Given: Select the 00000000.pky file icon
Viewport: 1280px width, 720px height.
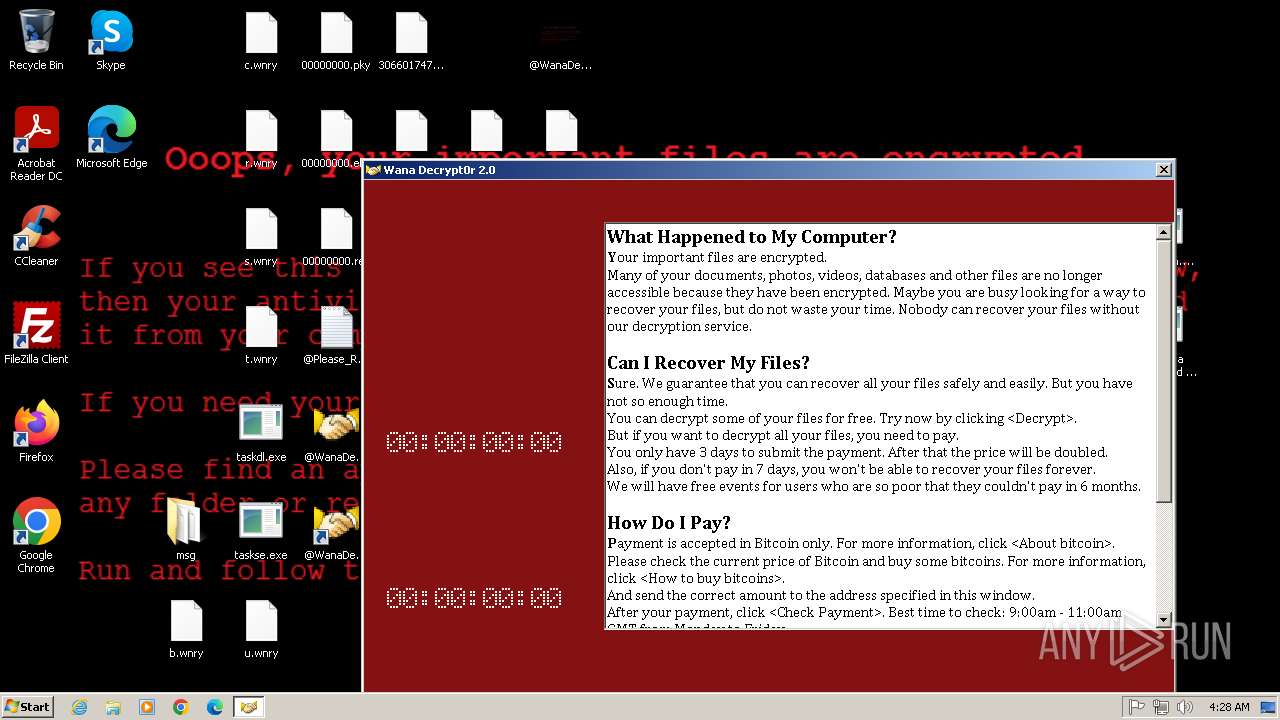Looking at the screenshot, I should click(336, 40).
